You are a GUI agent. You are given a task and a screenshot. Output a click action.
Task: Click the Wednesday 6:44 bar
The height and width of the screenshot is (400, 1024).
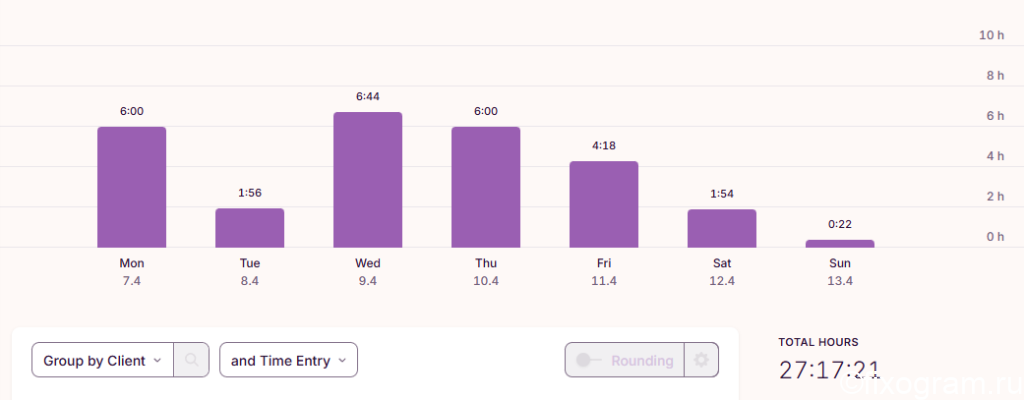pyautogui.click(x=368, y=180)
